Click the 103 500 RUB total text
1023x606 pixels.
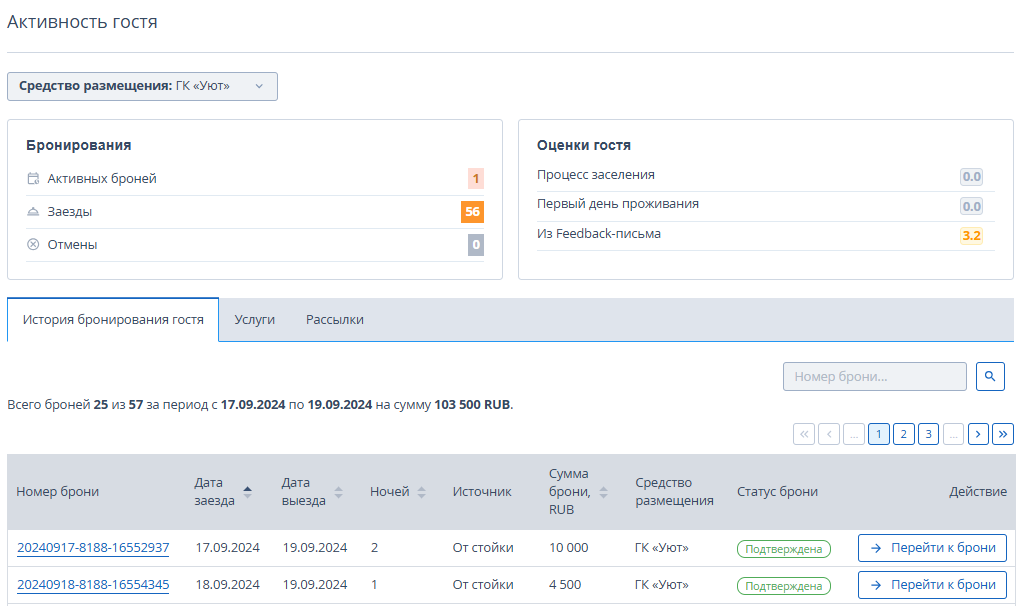click(x=472, y=404)
